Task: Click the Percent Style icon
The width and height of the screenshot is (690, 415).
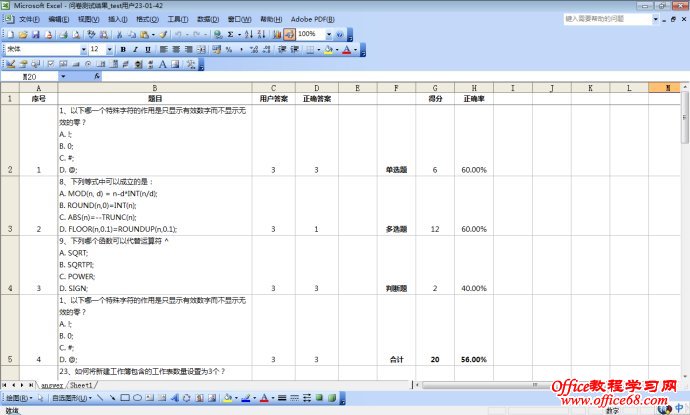Action: (x=228, y=49)
